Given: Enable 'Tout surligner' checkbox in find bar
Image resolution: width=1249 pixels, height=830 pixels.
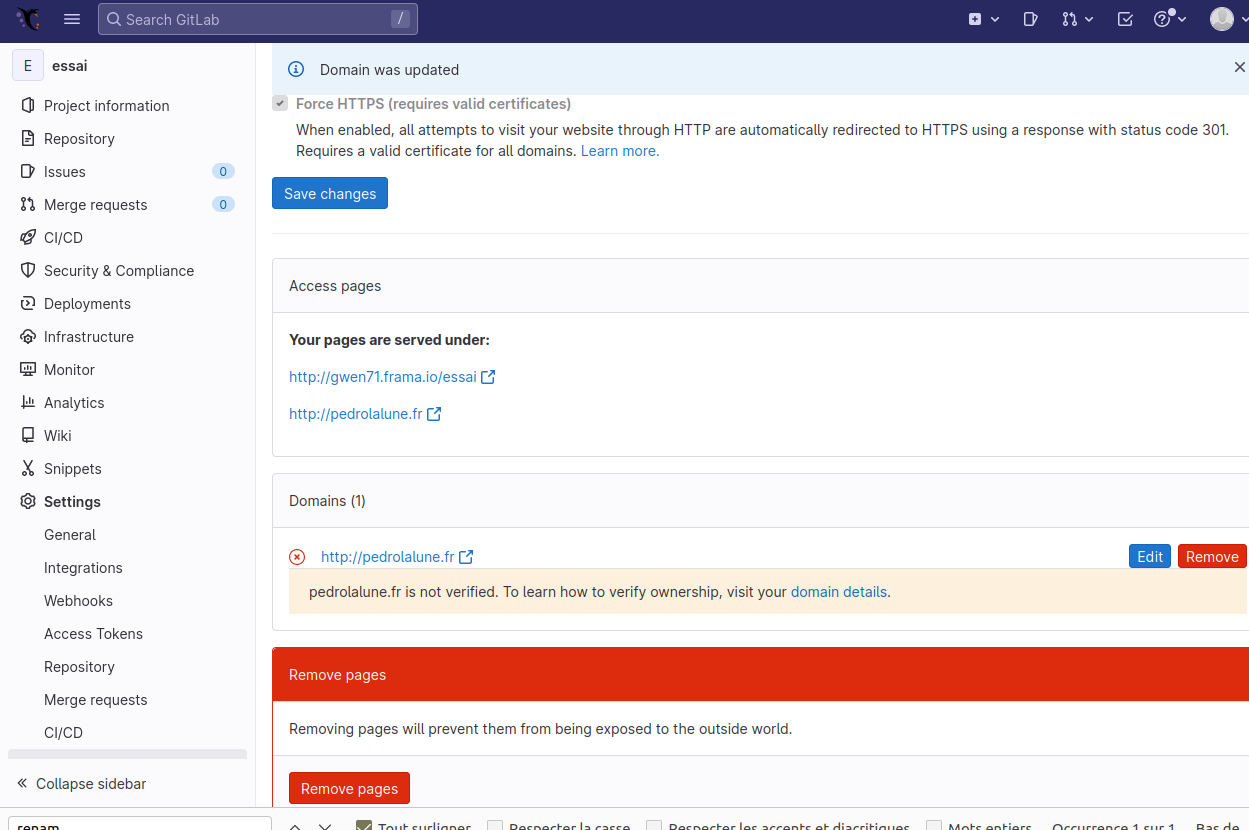Looking at the screenshot, I should (x=364, y=825).
